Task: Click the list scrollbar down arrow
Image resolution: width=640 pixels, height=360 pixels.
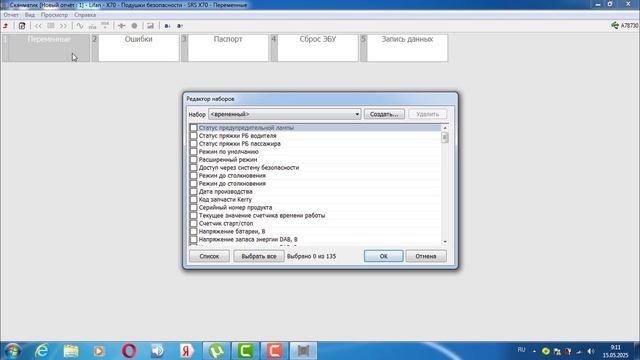Action: point(445,242)
